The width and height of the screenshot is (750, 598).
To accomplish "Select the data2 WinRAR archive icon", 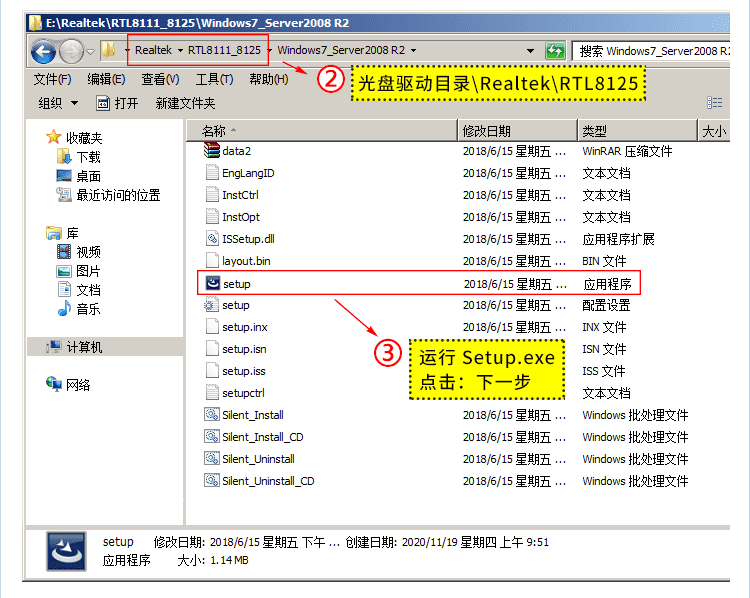I will point(211,150).
